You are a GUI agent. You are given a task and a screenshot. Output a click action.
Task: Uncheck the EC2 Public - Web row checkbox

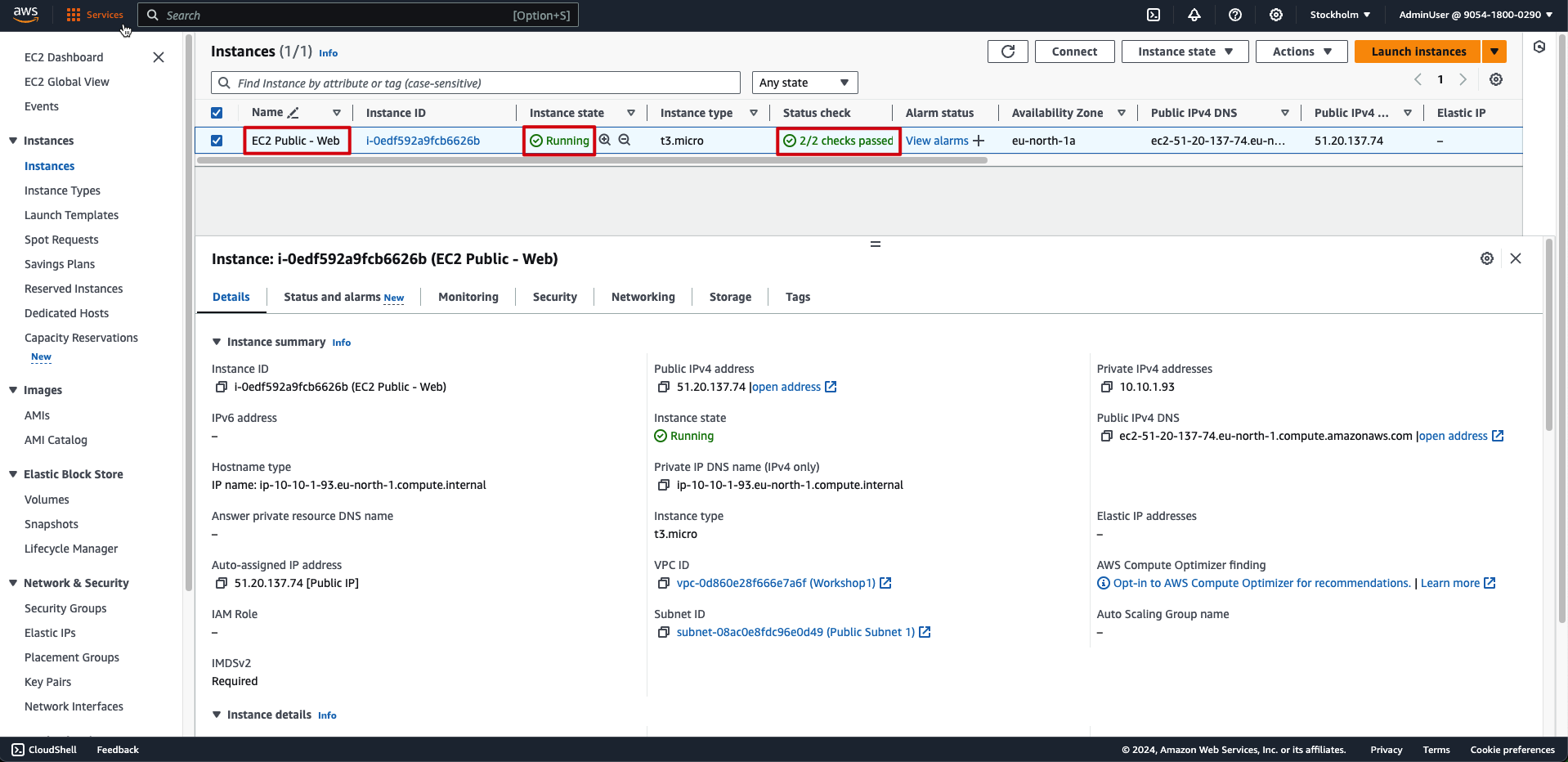coord(217,141)
